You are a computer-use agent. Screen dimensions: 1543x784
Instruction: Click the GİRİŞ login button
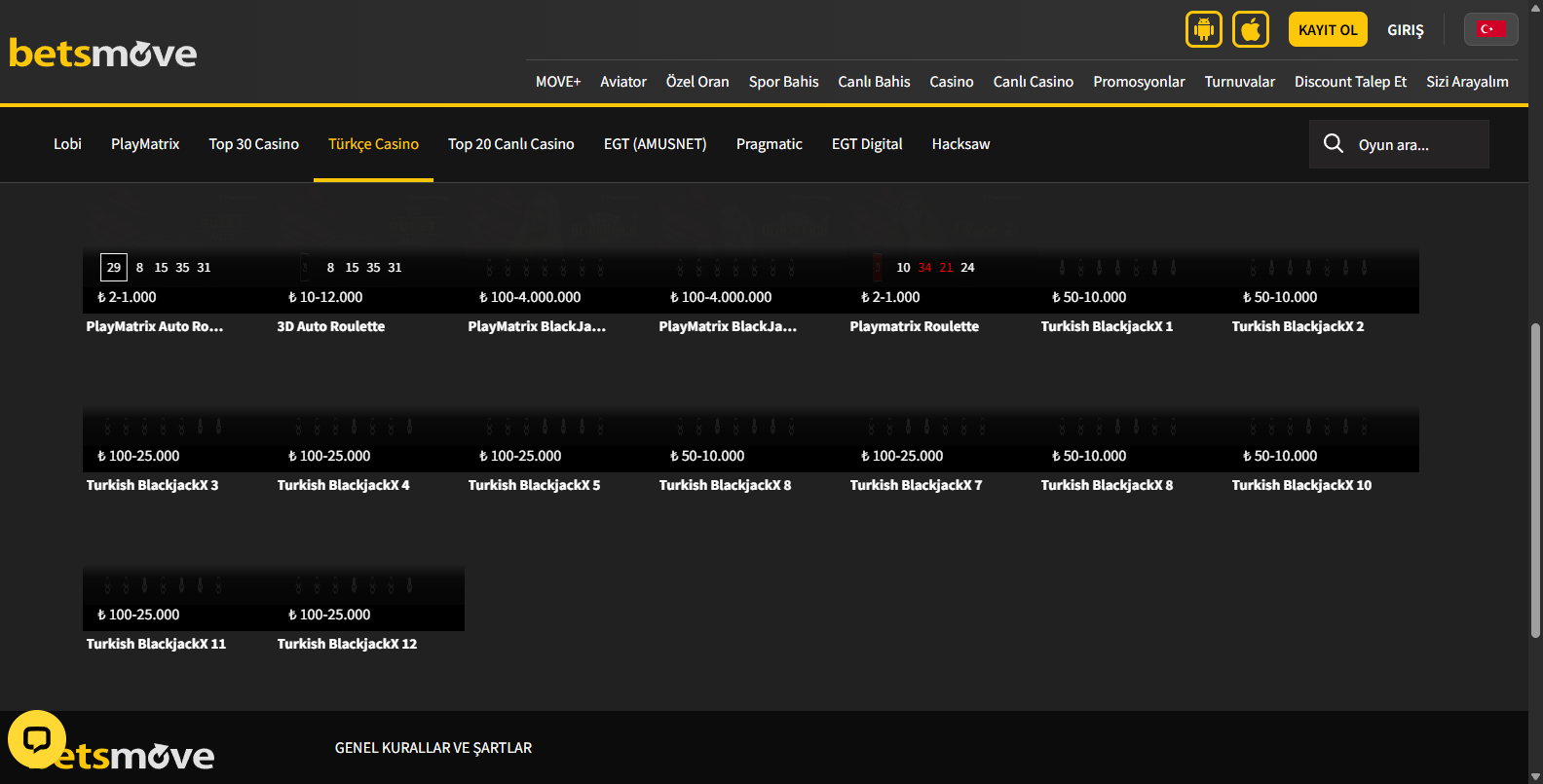pyautogui.click(x=1405, y=30)
